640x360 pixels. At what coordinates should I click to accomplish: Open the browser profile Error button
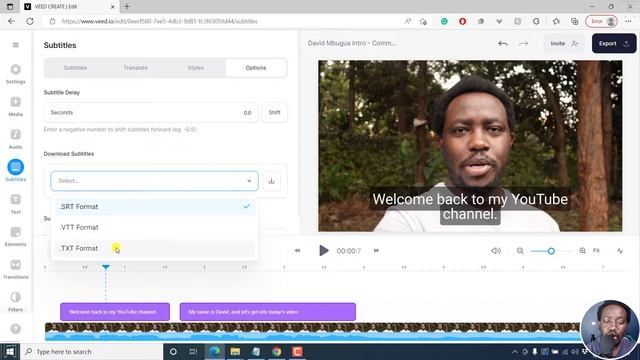pos(601,21)
